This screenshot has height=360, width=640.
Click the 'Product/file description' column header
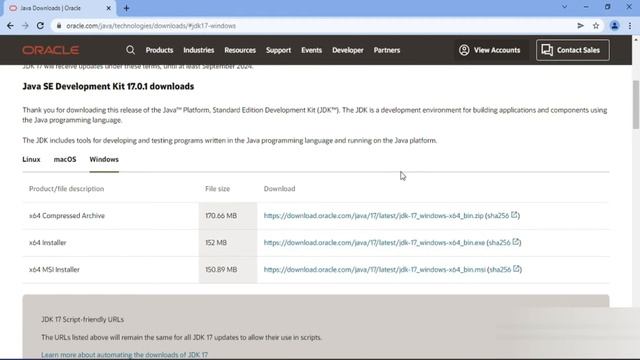(67, 189)
